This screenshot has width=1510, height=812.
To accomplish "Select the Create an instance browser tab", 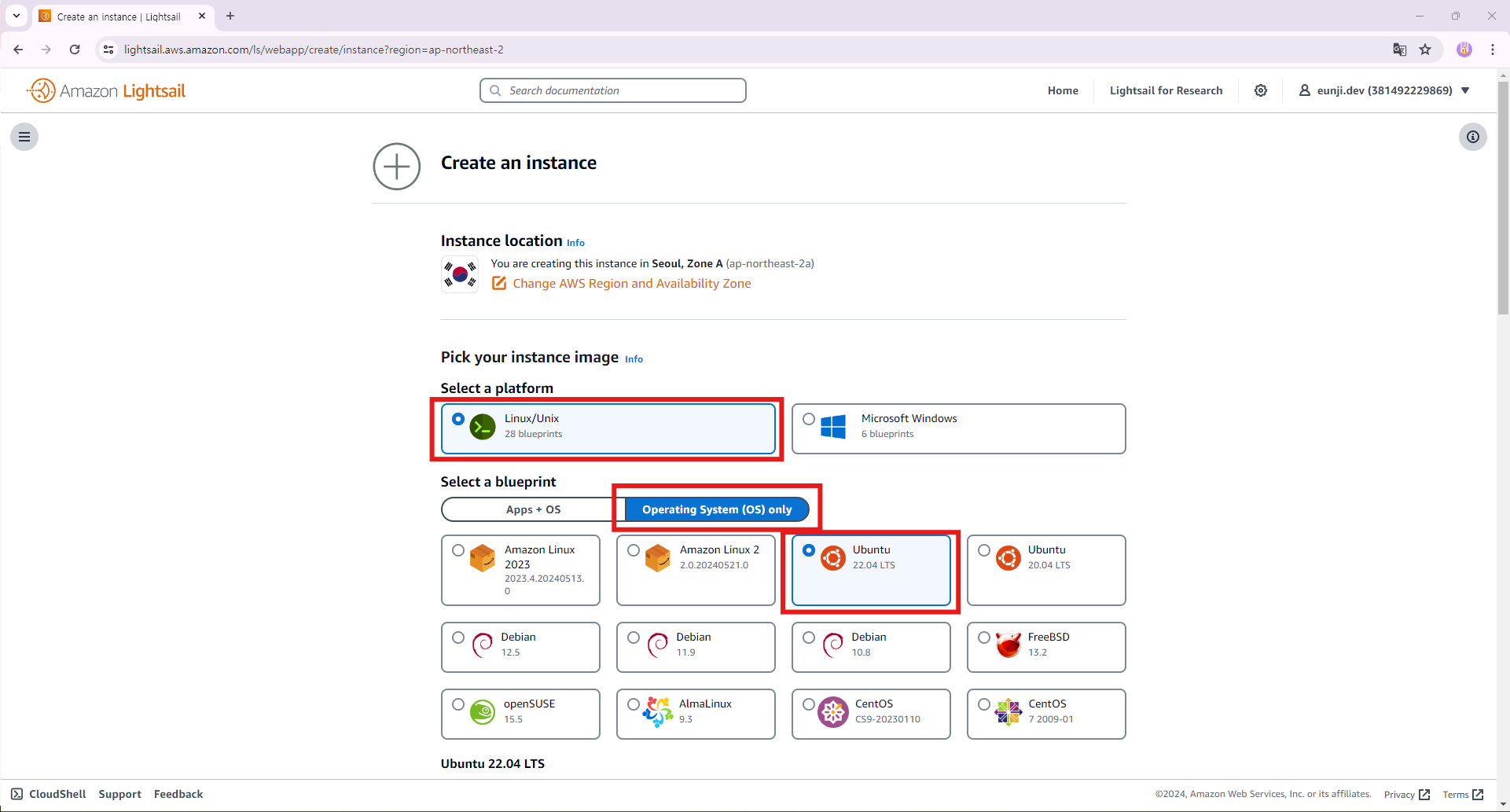I will (123, 16).
